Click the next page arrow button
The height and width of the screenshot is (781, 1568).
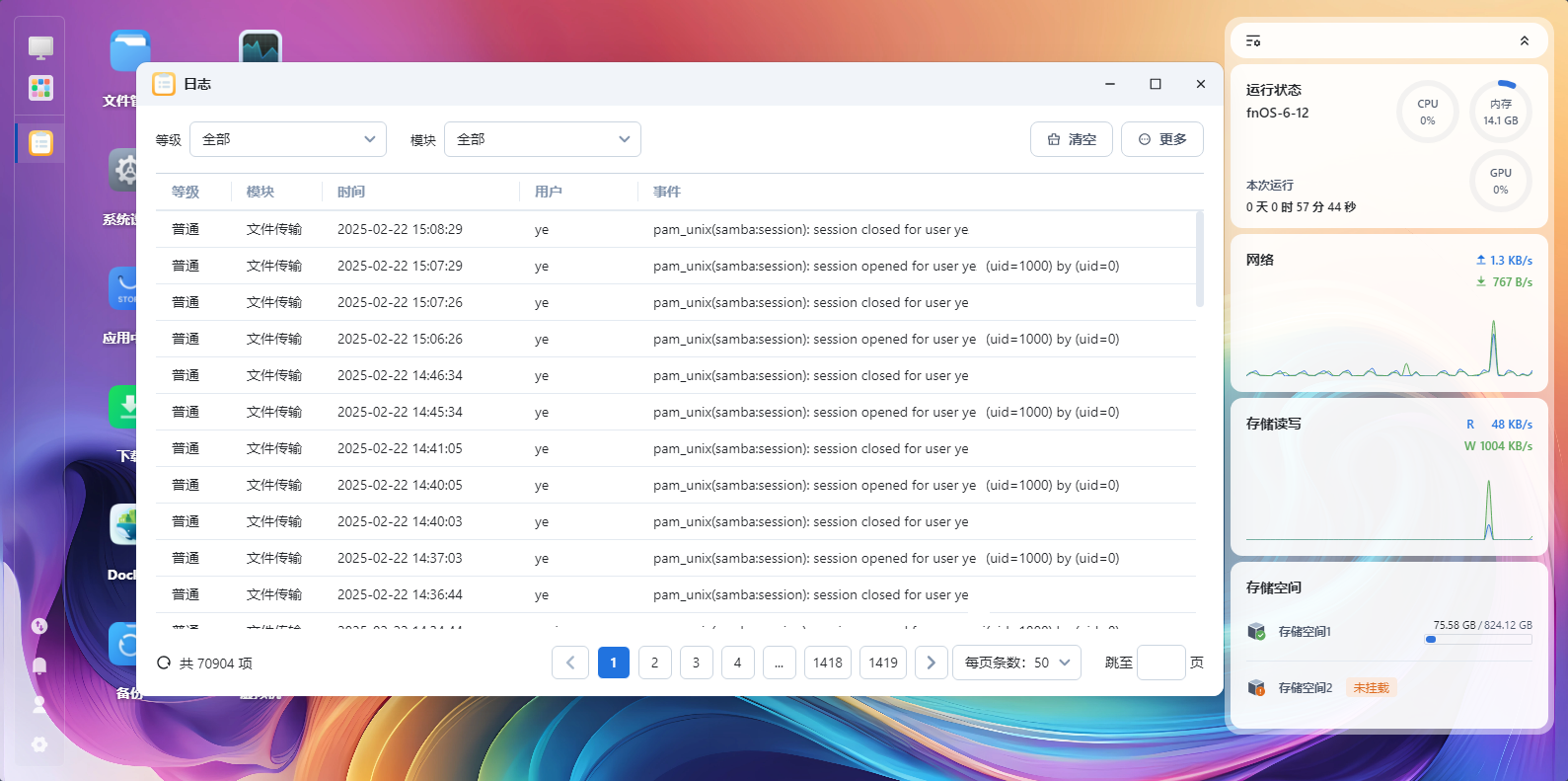(932, 663)
